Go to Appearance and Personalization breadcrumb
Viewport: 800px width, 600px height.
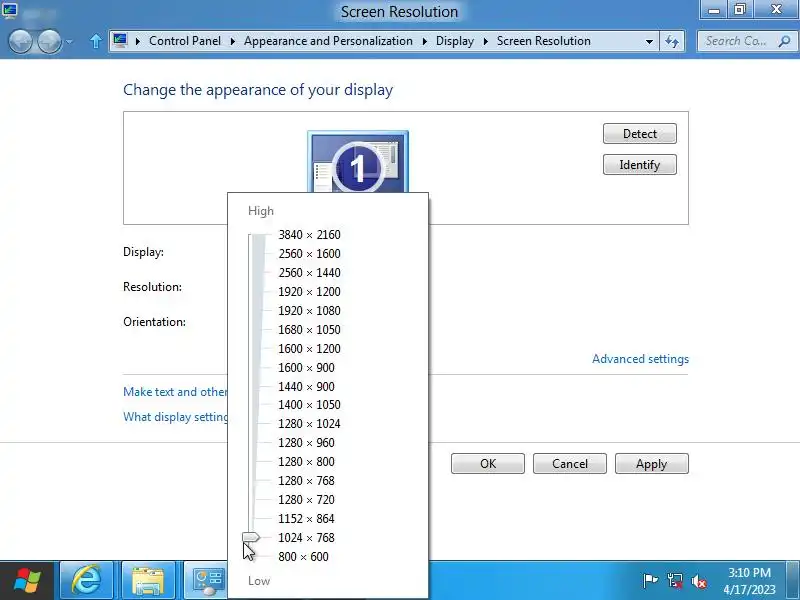point(328,41)
